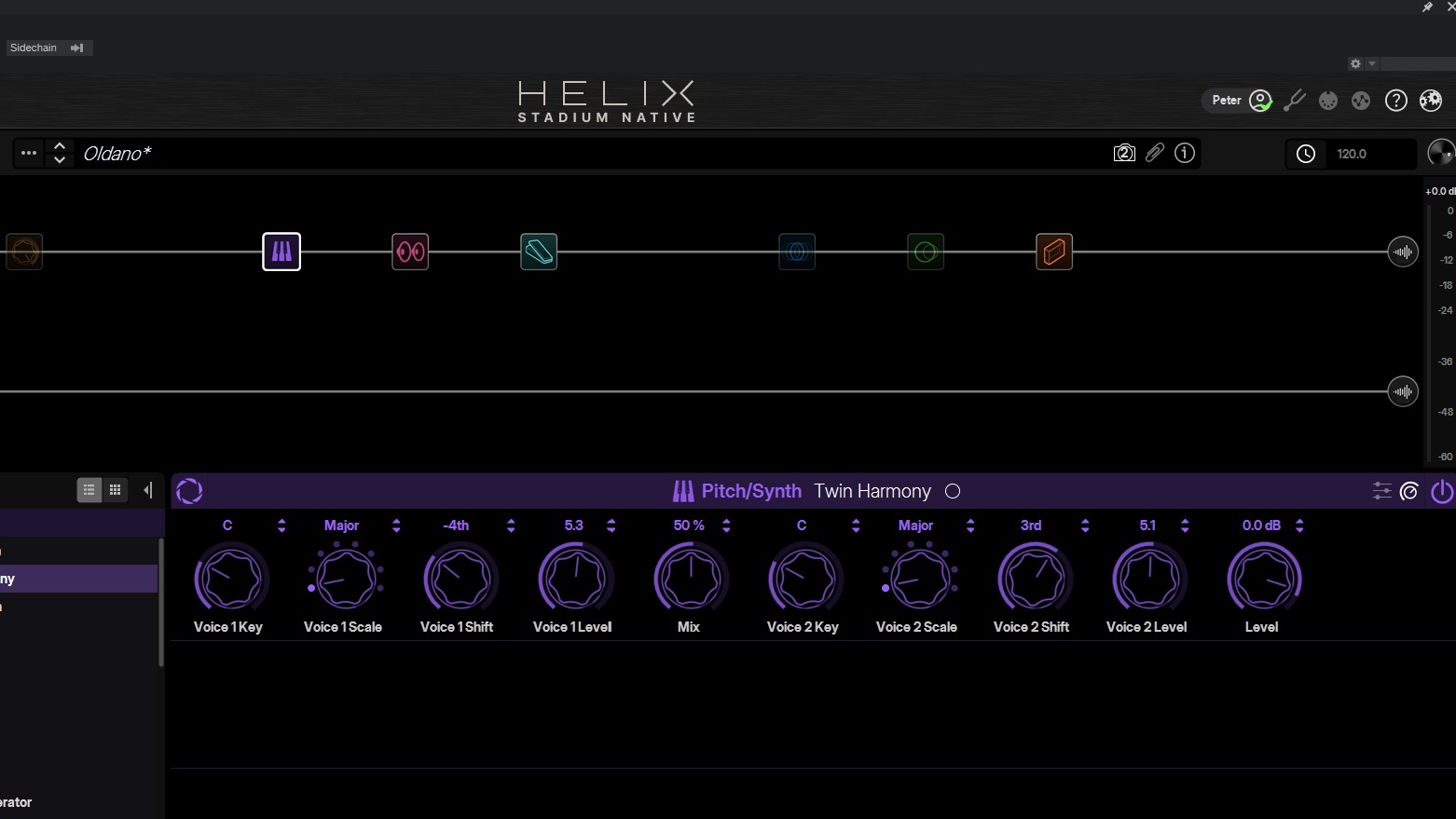This screenshot has height=819, width=1456.
Task: Open the controller assign dial icon
Action: [1409, 491]
